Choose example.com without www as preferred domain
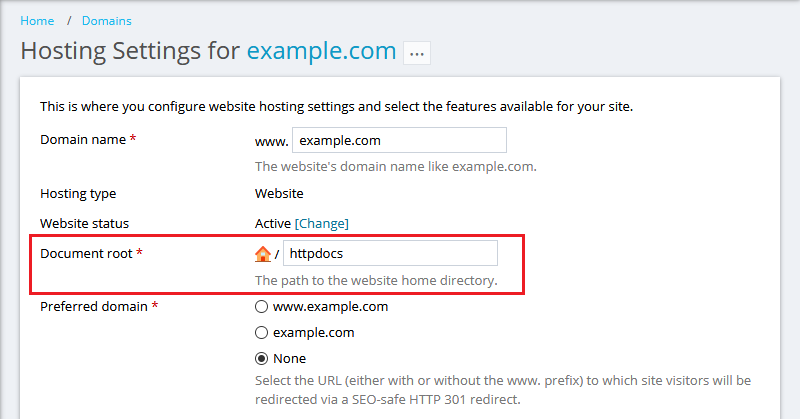800x419 pixels. [262, 332]
